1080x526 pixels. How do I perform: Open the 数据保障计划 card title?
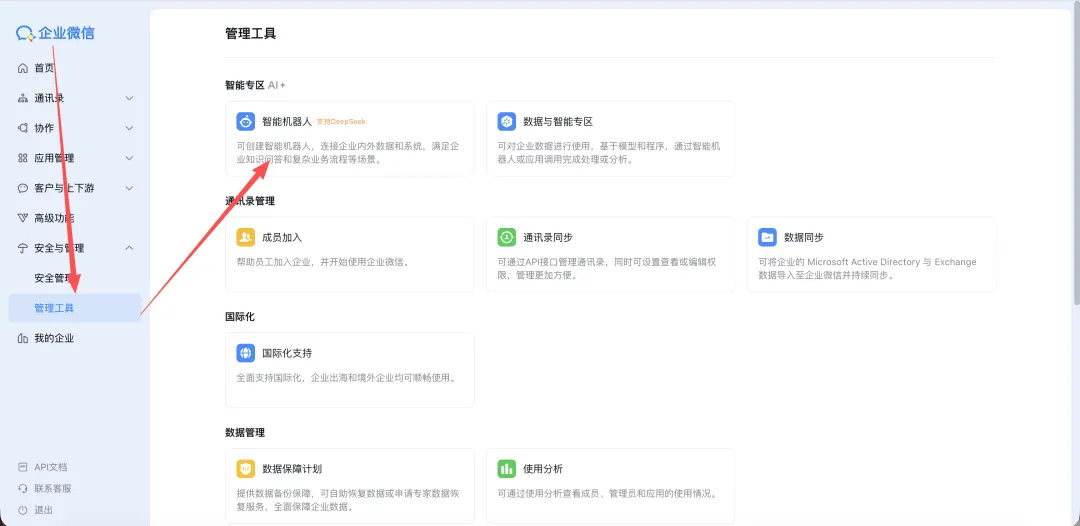(x=292, y=469)
